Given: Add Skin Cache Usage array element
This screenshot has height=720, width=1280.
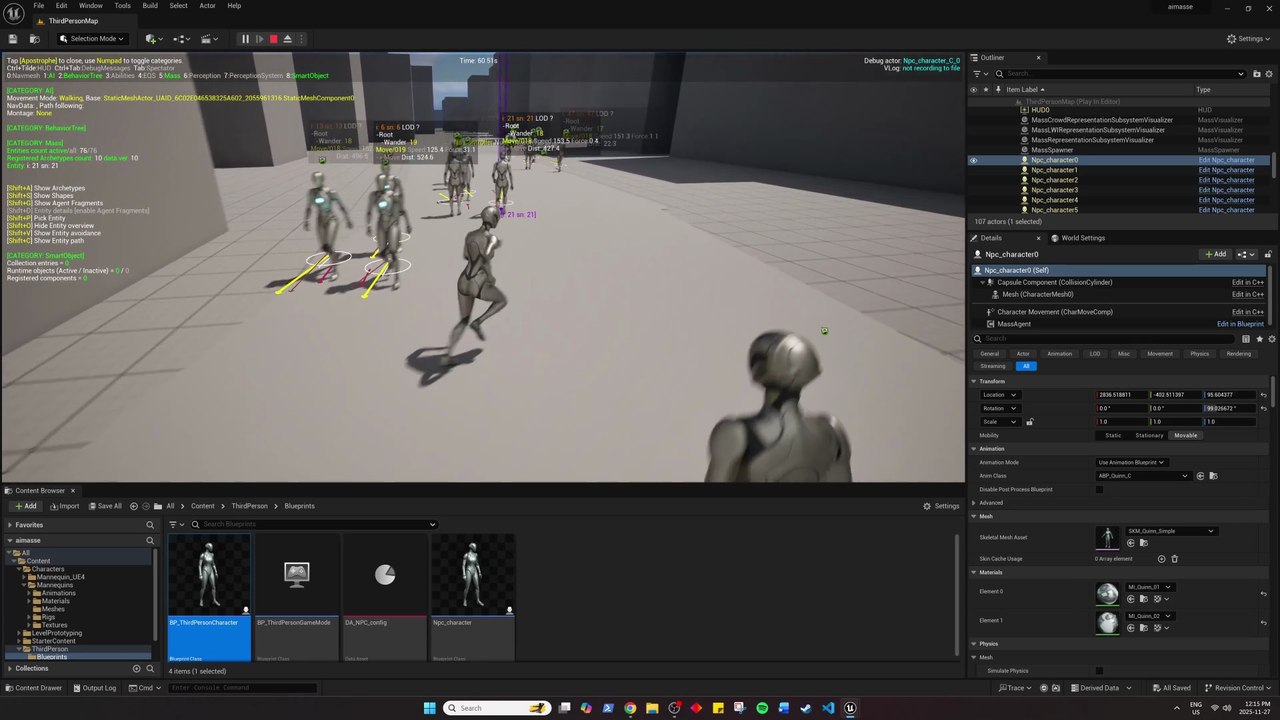Looking at the screenshot, I should (x=1161, y=559).
